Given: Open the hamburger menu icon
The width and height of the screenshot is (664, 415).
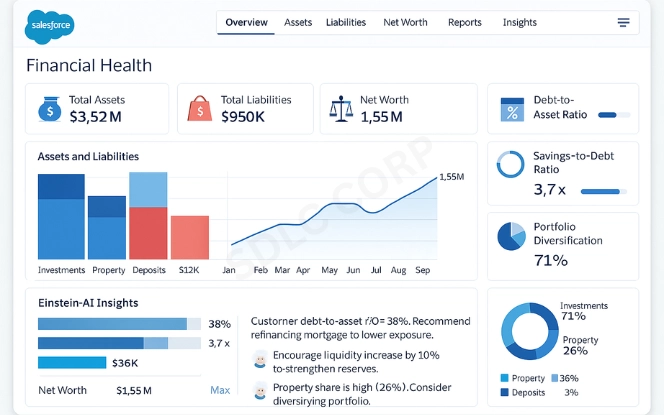Looking at the screenshot, I should 624,23.
